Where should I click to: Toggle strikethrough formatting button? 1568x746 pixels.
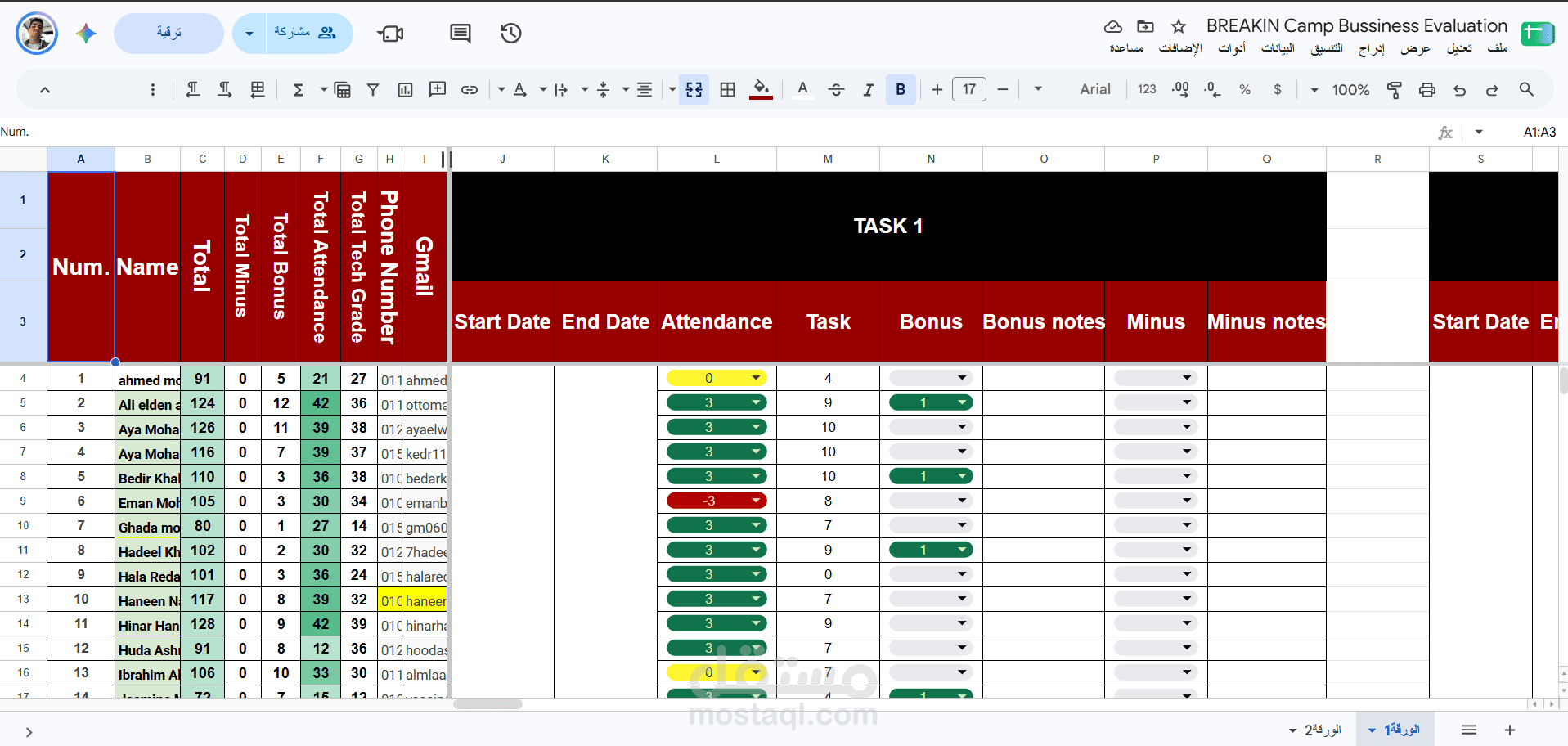[x=836, y=90]
